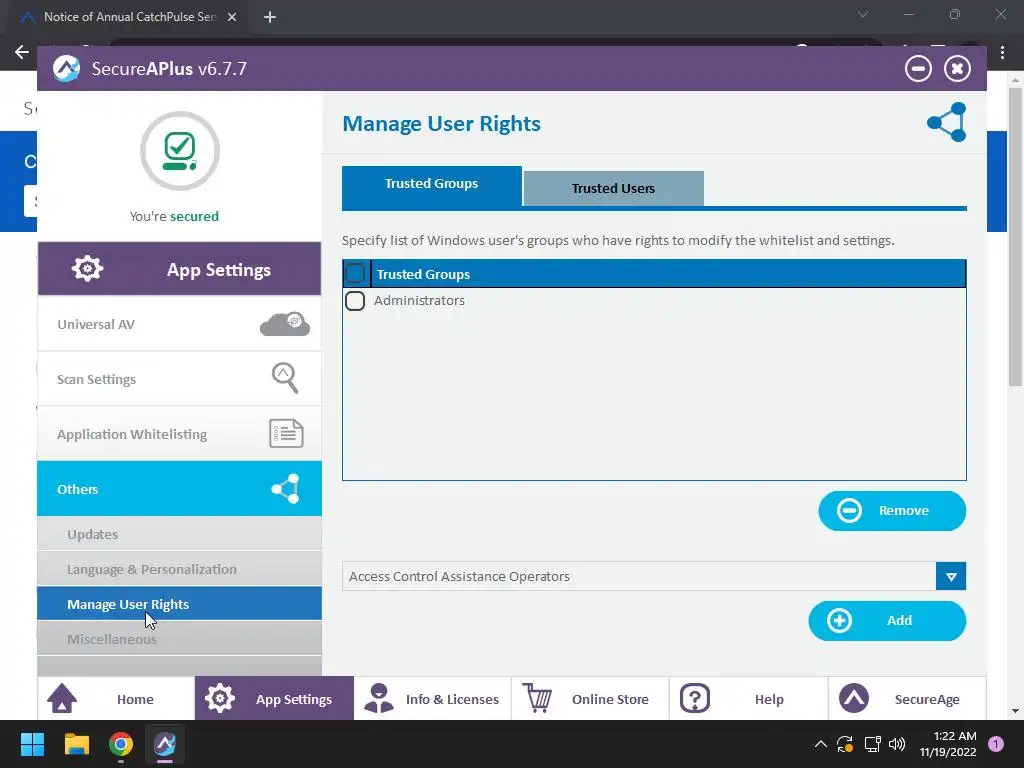Go to Home label in bottom bar
The height and width of the screenshot is (768, 1024).
(135, 699)
